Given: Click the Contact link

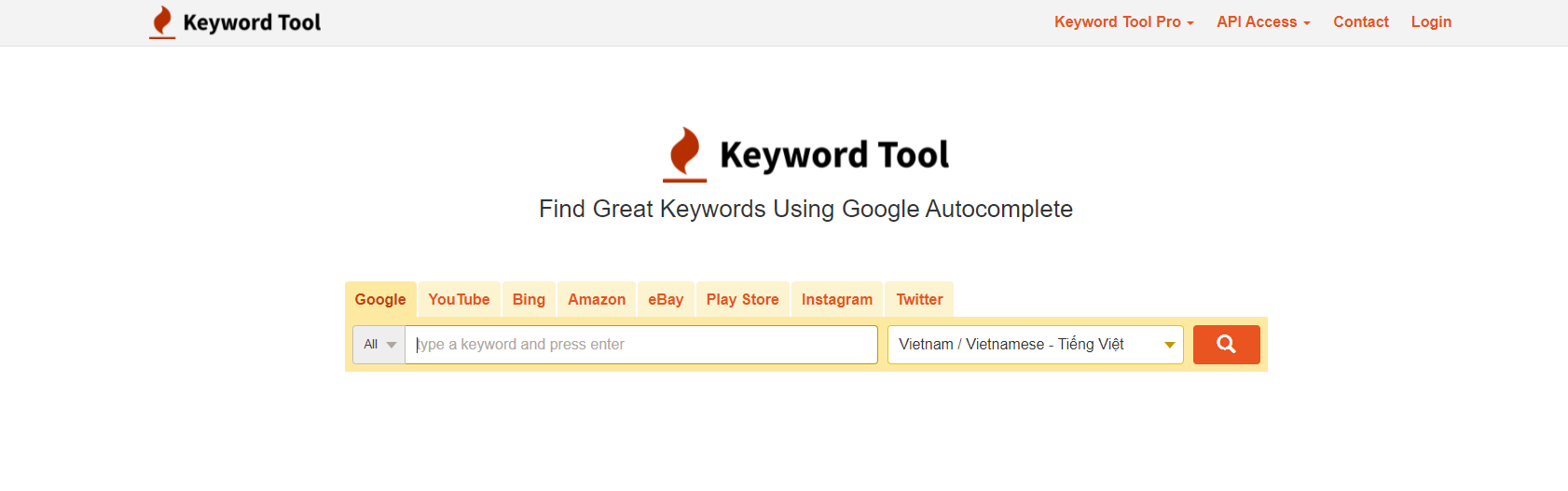Looking at the screenshot, I should click(x=1361, y=21).
